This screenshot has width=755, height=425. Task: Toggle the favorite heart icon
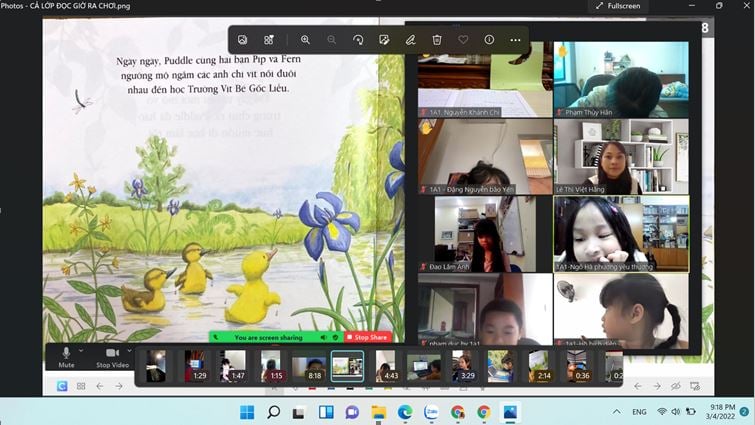click(463, 40)
